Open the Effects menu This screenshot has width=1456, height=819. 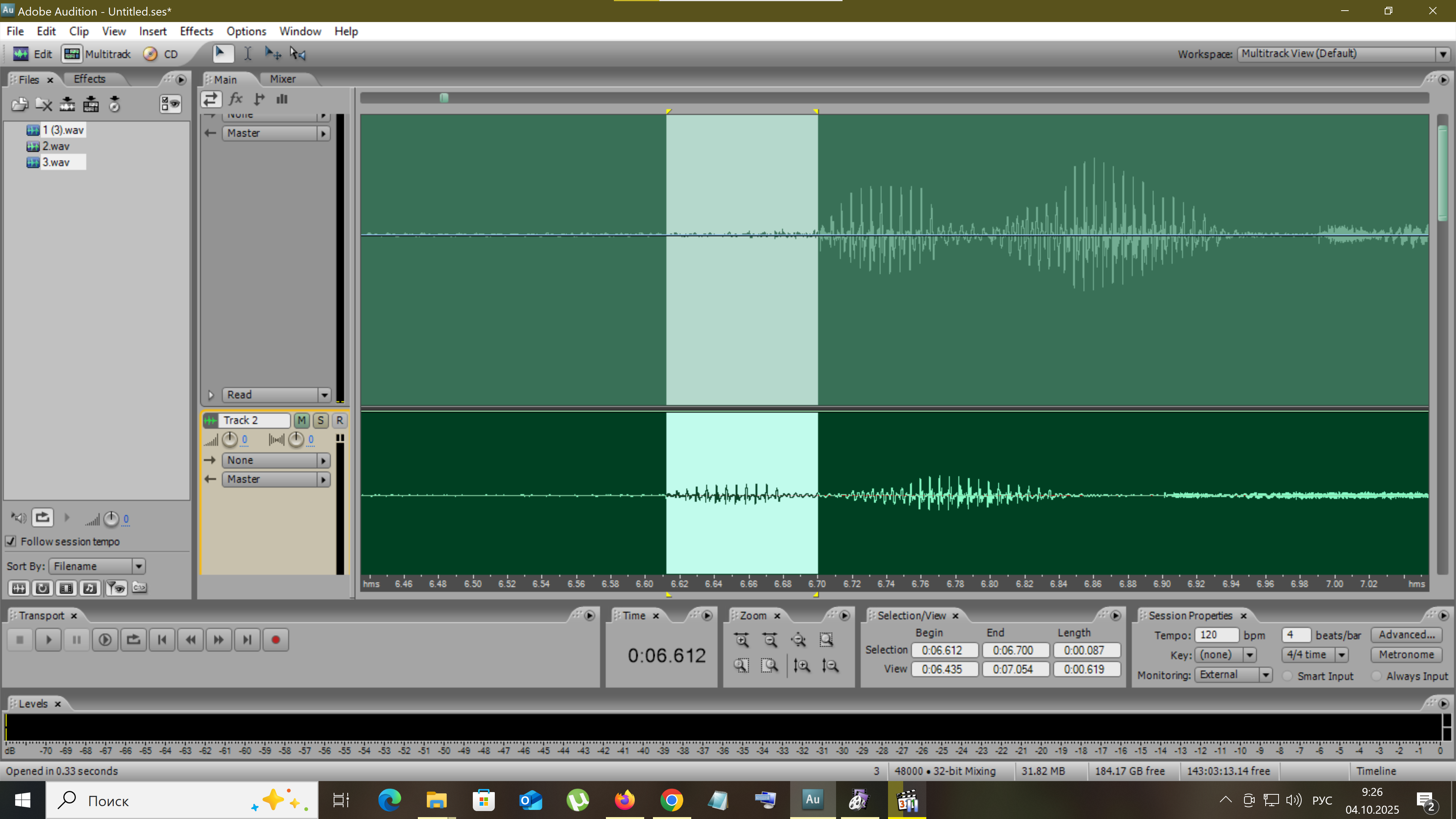pyautogui.click(x=196, y=31)
